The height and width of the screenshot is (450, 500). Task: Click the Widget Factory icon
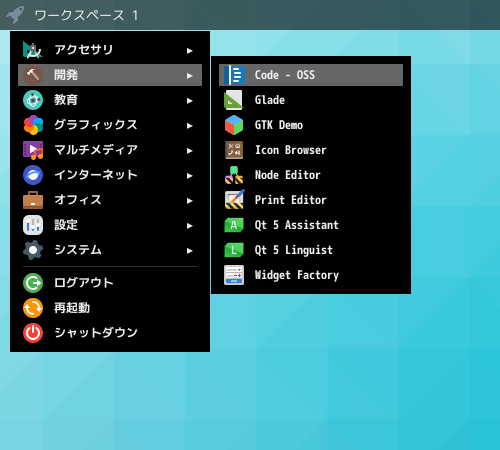(x=234, y=275)
